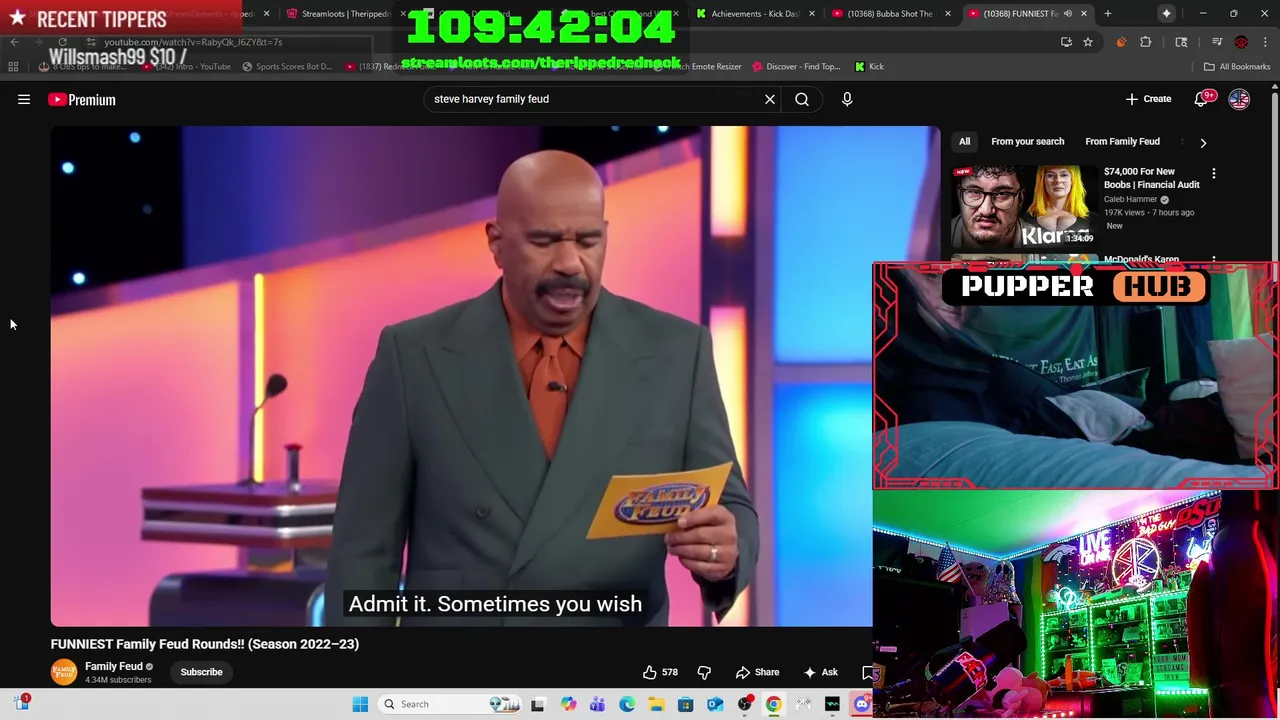Launch Copilot from the taskbar
The image size is (1280, 720).
(568, 704)
